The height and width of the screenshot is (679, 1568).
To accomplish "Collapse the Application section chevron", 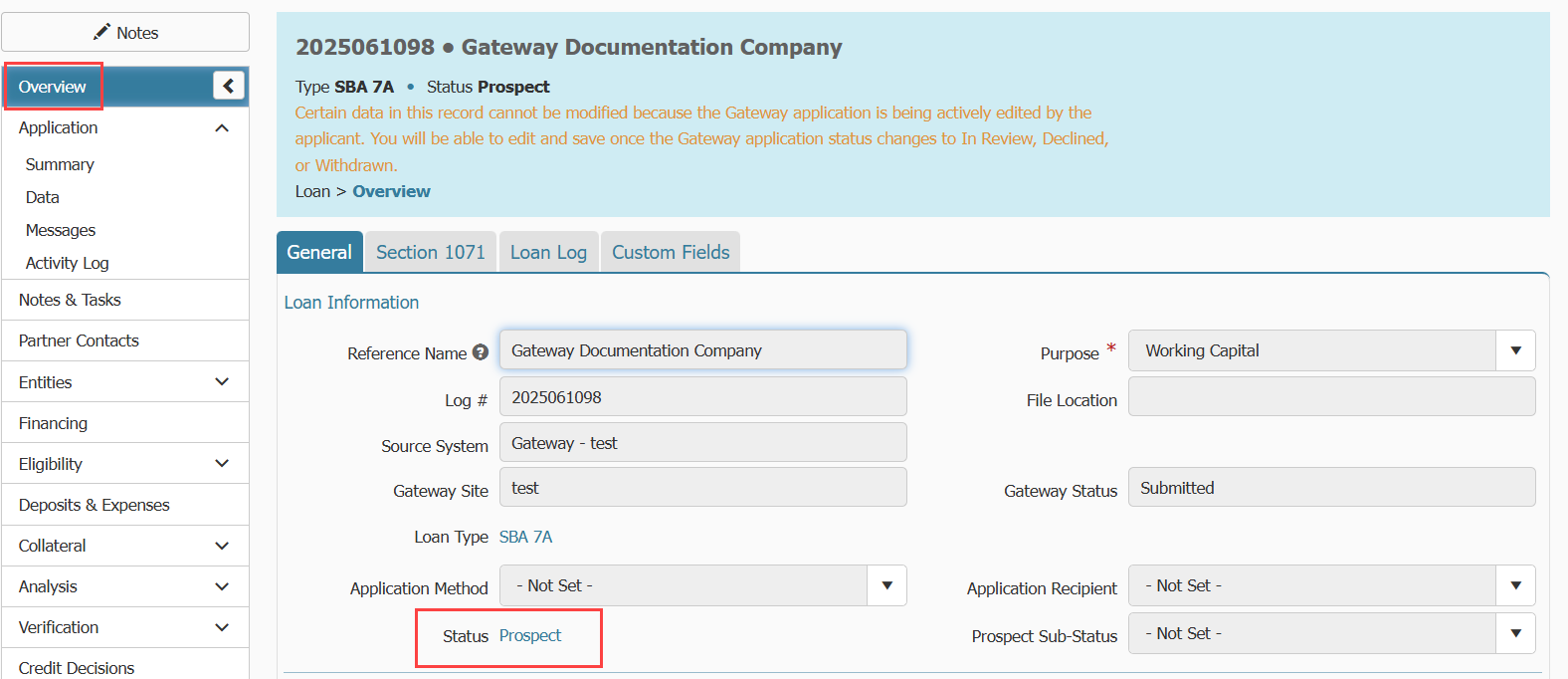I will click(x=222, y=127).
